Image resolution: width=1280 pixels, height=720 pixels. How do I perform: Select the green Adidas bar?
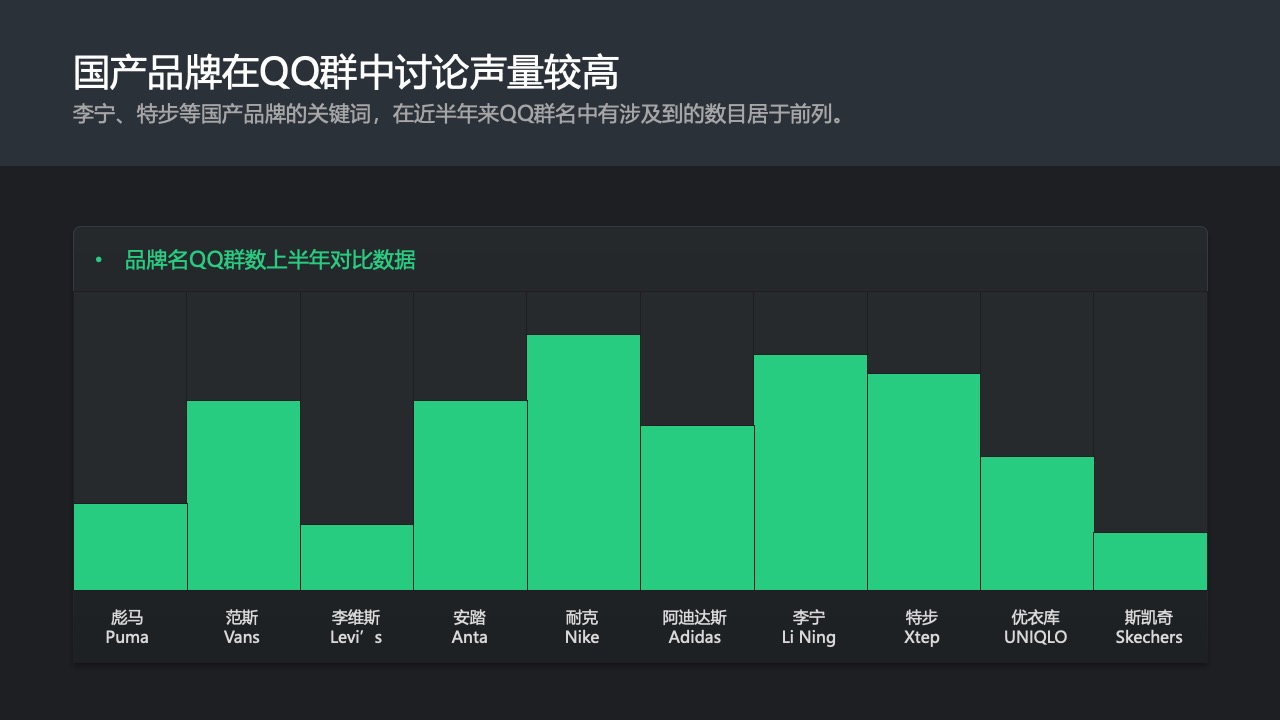(x=697, y=508)
